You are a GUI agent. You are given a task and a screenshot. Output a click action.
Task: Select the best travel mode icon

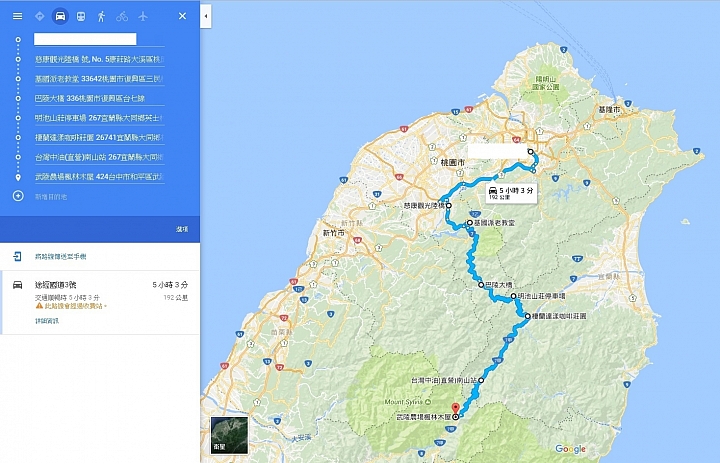click(x=39, y=16)
